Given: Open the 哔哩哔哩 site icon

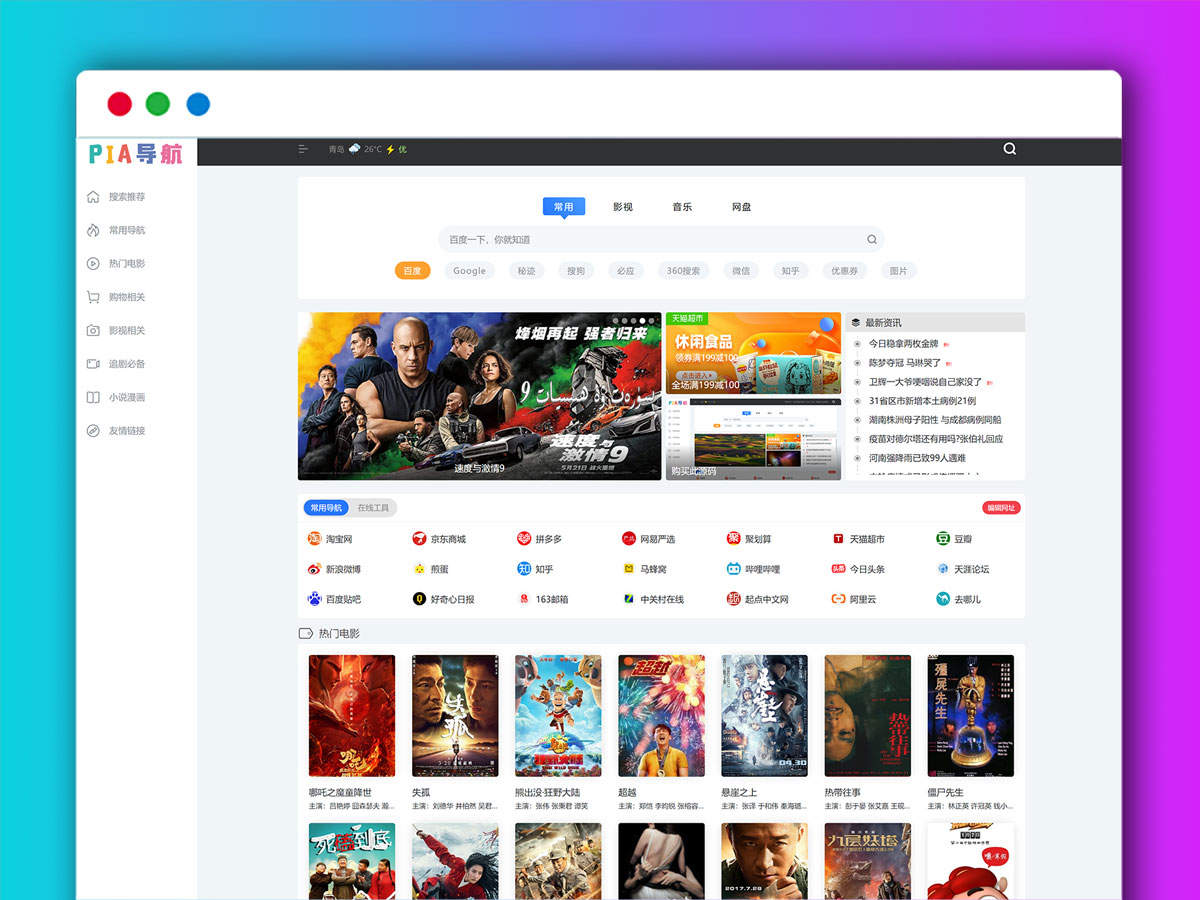Looking at the screenshot, I should [734, 569].
